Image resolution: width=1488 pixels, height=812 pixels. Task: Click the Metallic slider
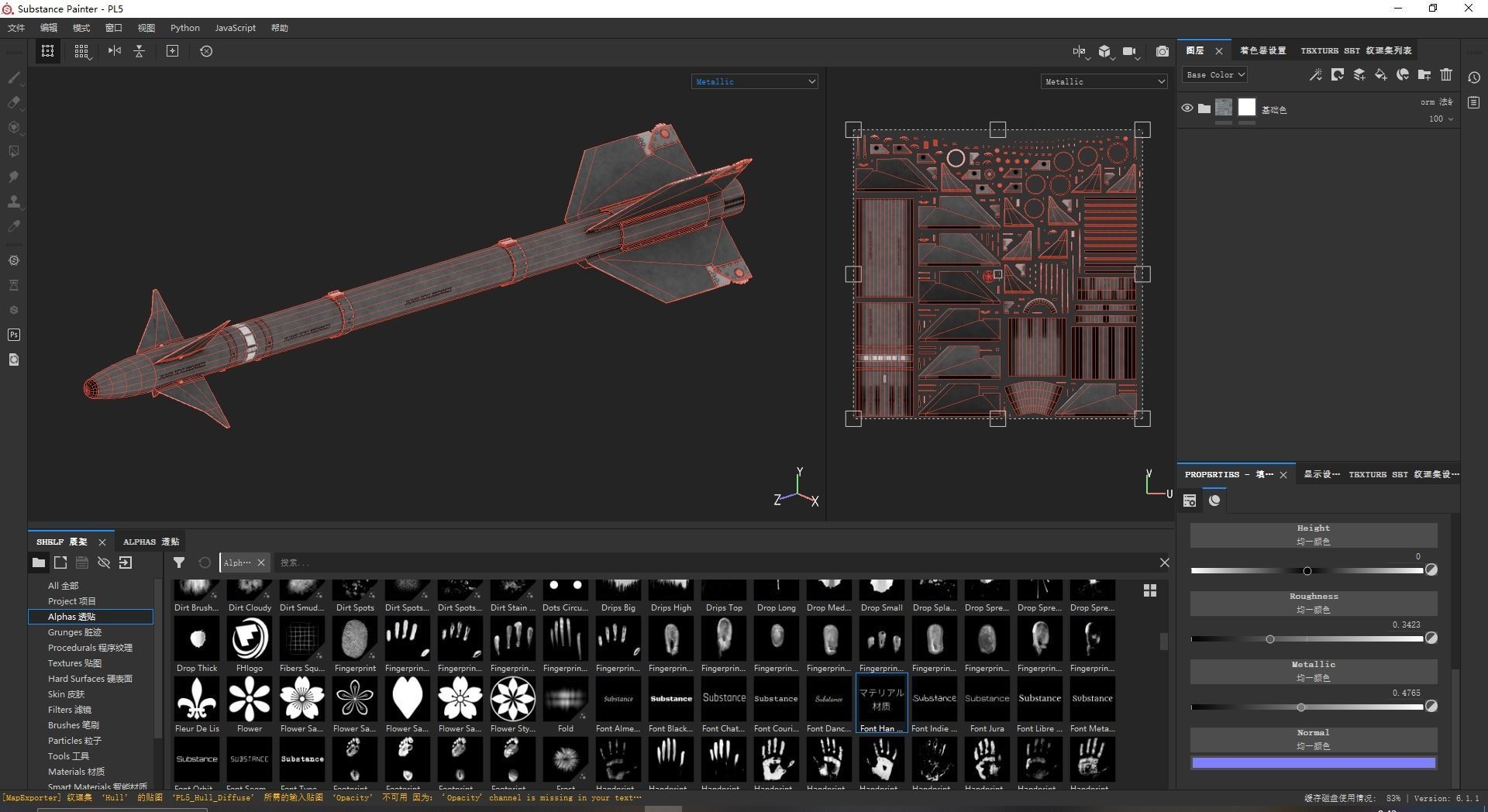coord(1307,707)
